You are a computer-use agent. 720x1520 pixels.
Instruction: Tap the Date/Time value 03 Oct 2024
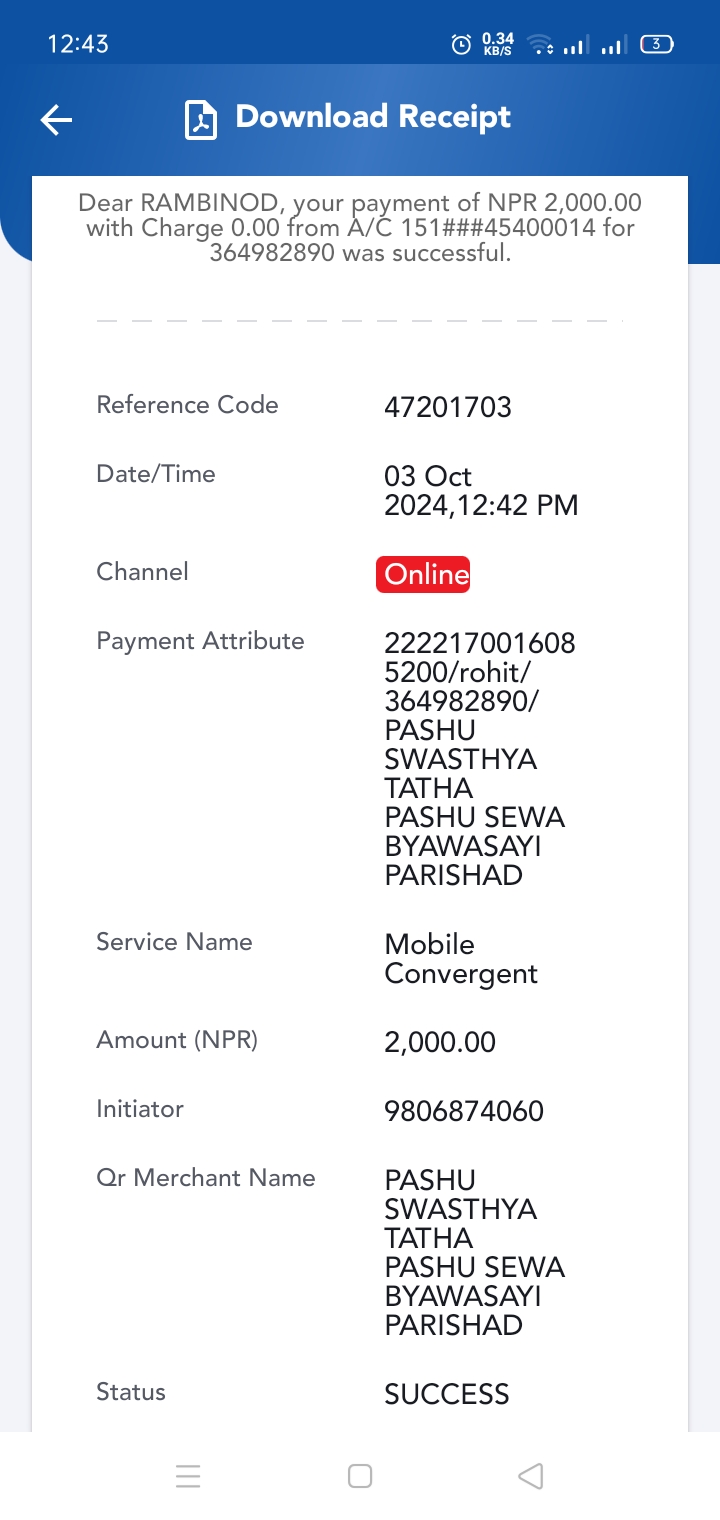[481, 490]
